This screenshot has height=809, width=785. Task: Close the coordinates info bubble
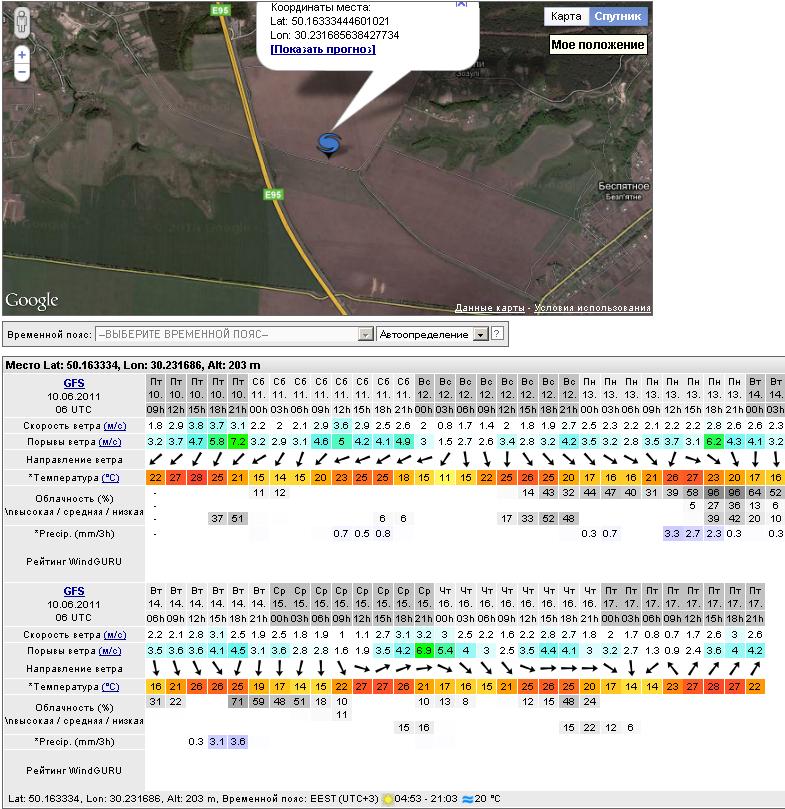pos(461,3)
